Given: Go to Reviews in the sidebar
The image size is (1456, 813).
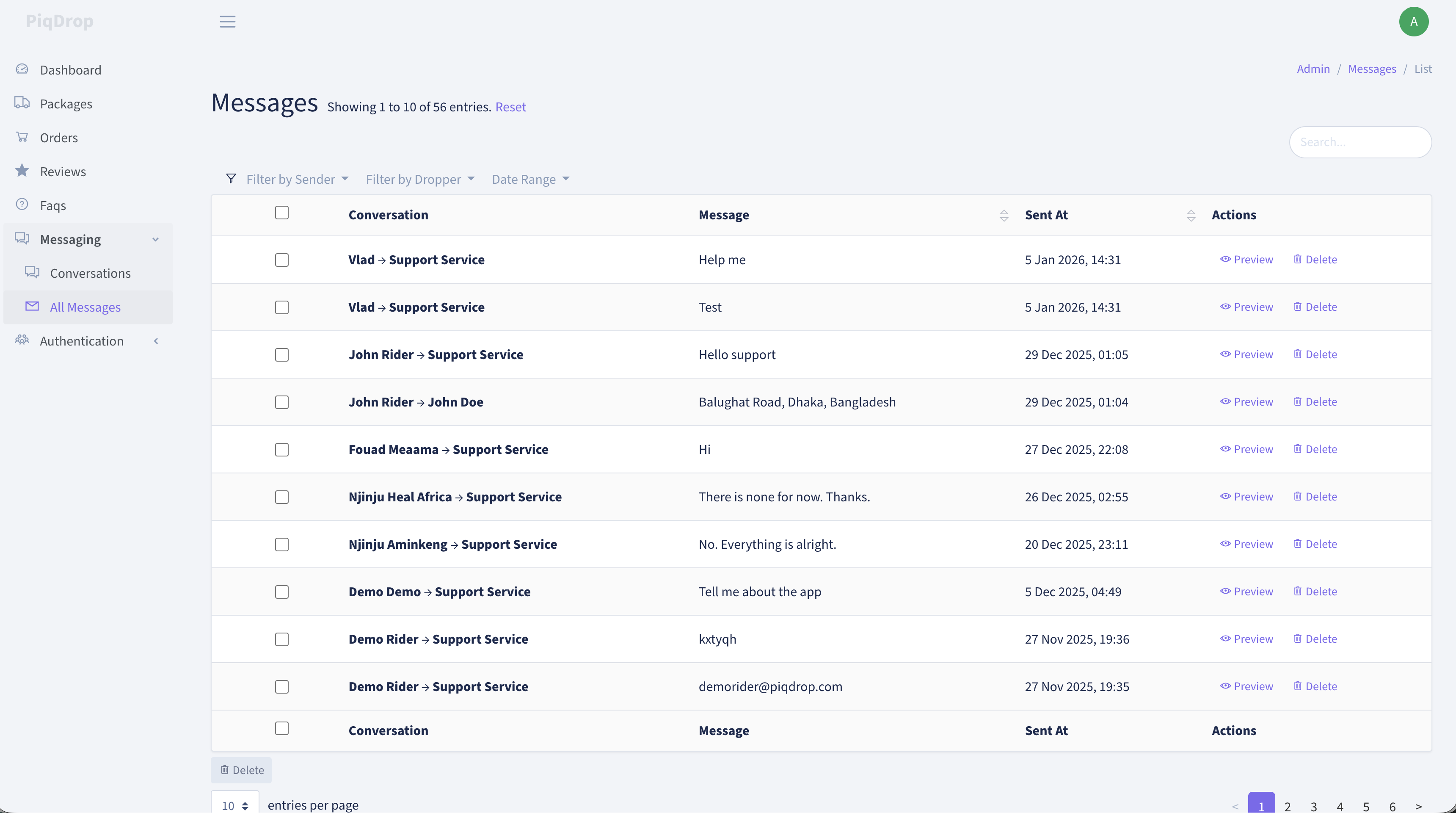Looking at the screenshot, I should click(63, 172).
